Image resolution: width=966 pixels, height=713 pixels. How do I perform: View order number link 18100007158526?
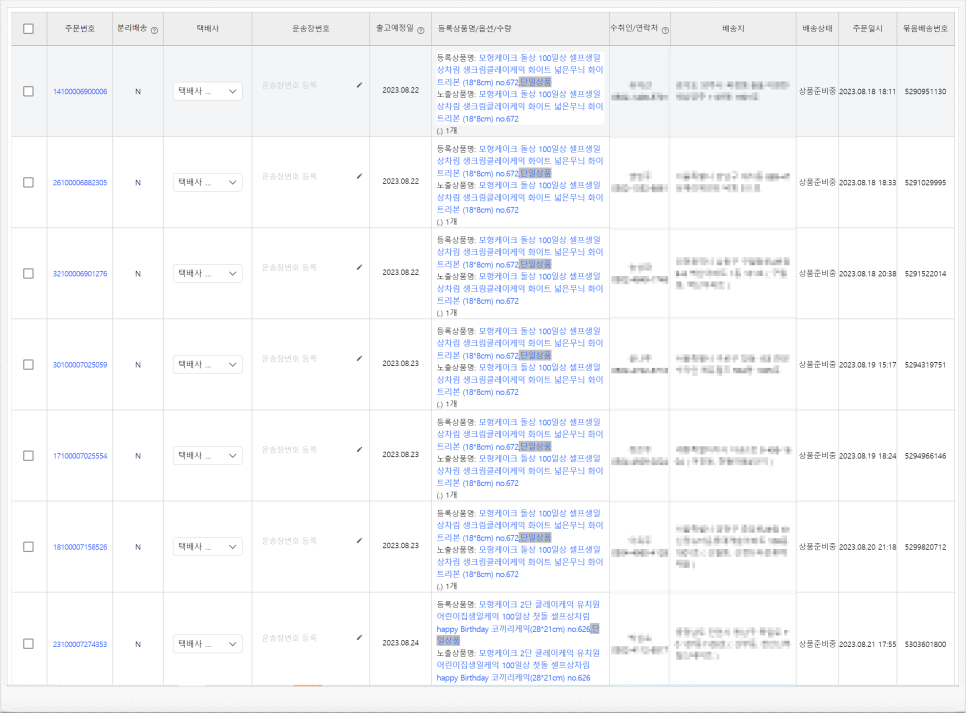coord(80,548)
